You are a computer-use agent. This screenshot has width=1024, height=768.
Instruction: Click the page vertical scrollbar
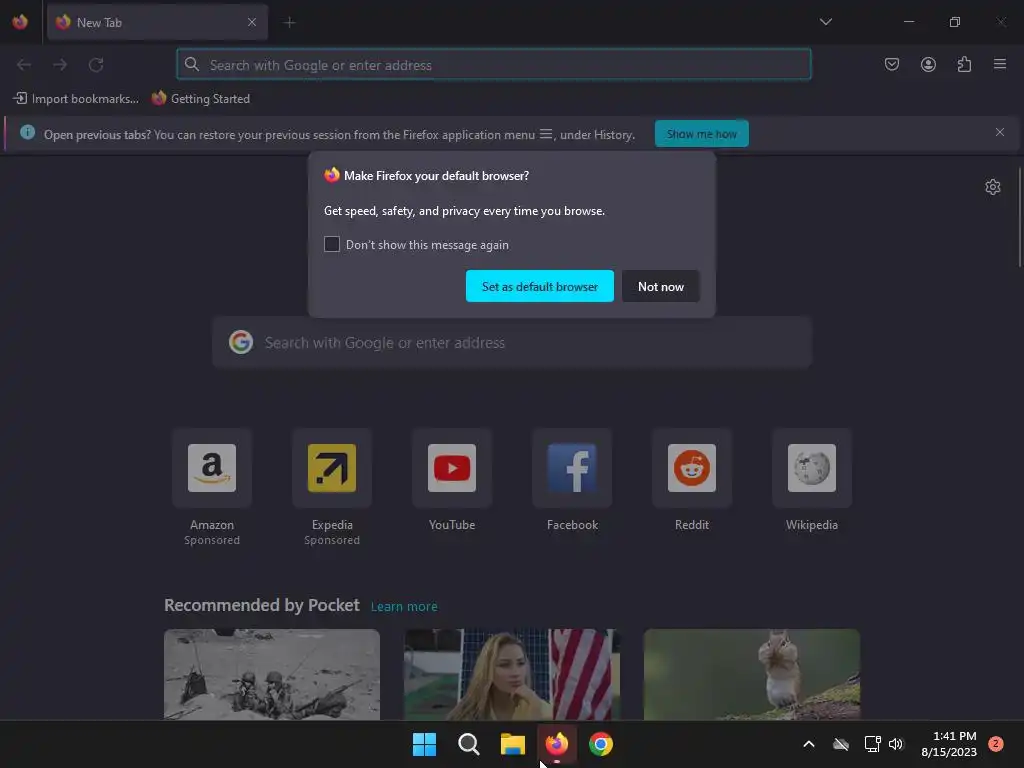[1019, 217]
